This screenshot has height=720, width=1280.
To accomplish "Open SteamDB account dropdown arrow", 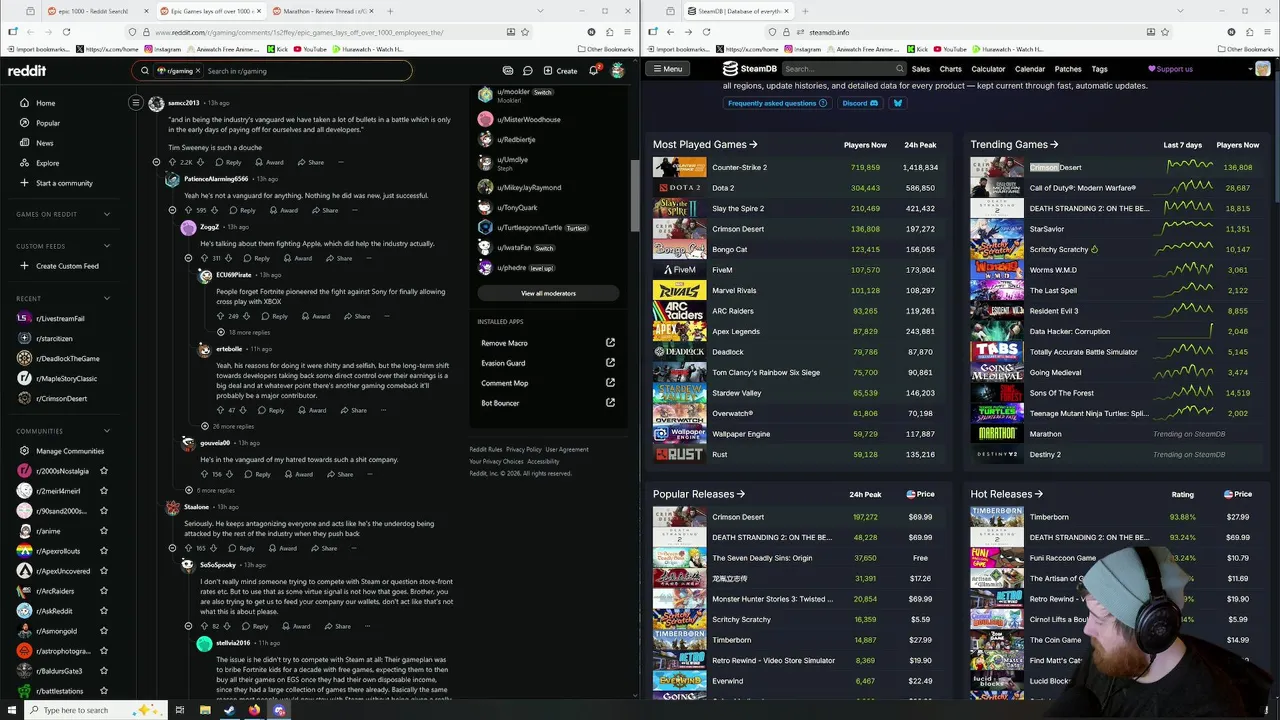I will click(x=1250, y=69).
